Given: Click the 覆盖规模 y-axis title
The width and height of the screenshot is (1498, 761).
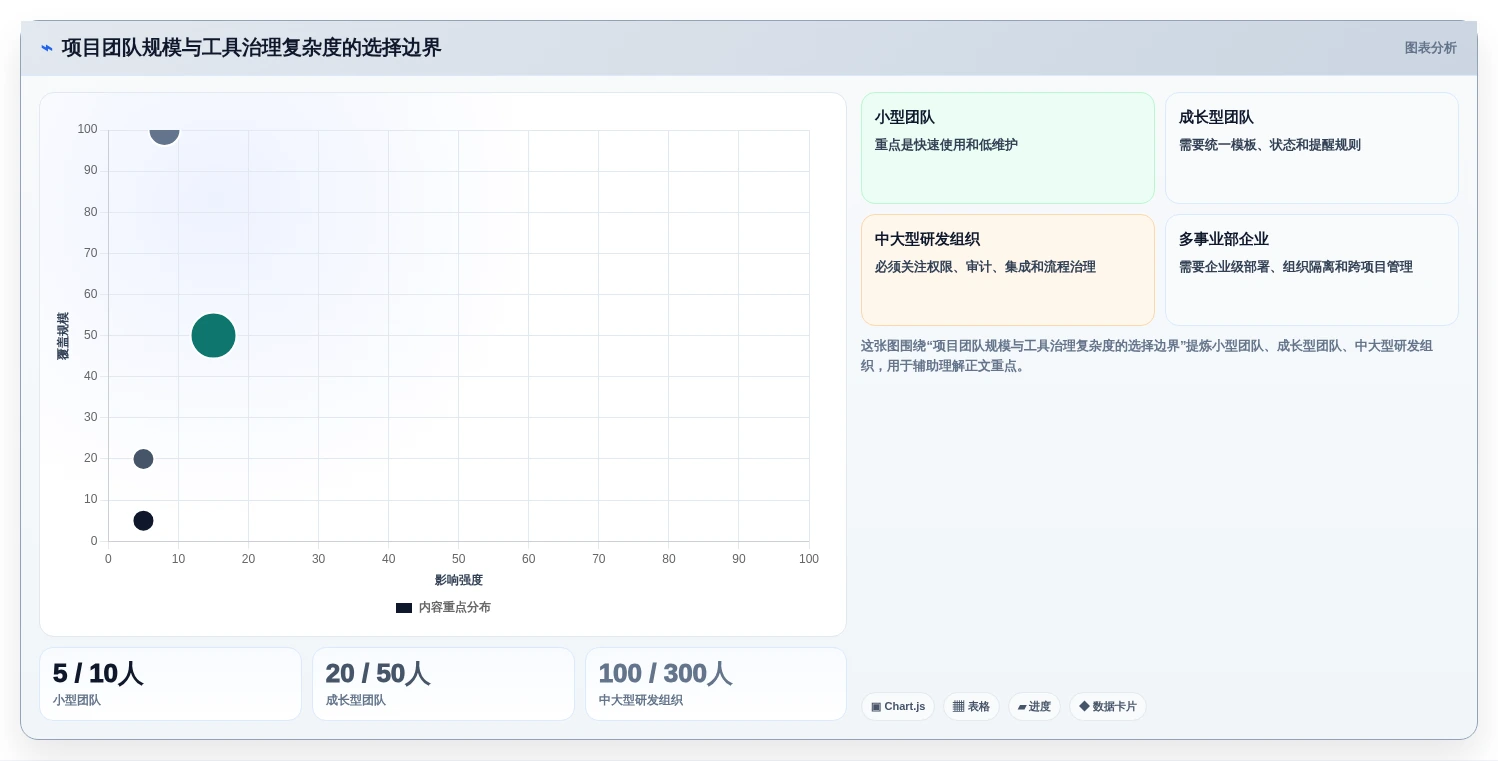Looking at the screenshot, I should coord(63,336).
